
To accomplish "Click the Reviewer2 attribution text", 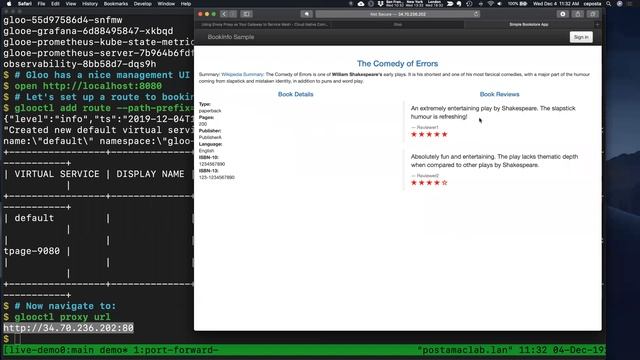I will (424, 176).
